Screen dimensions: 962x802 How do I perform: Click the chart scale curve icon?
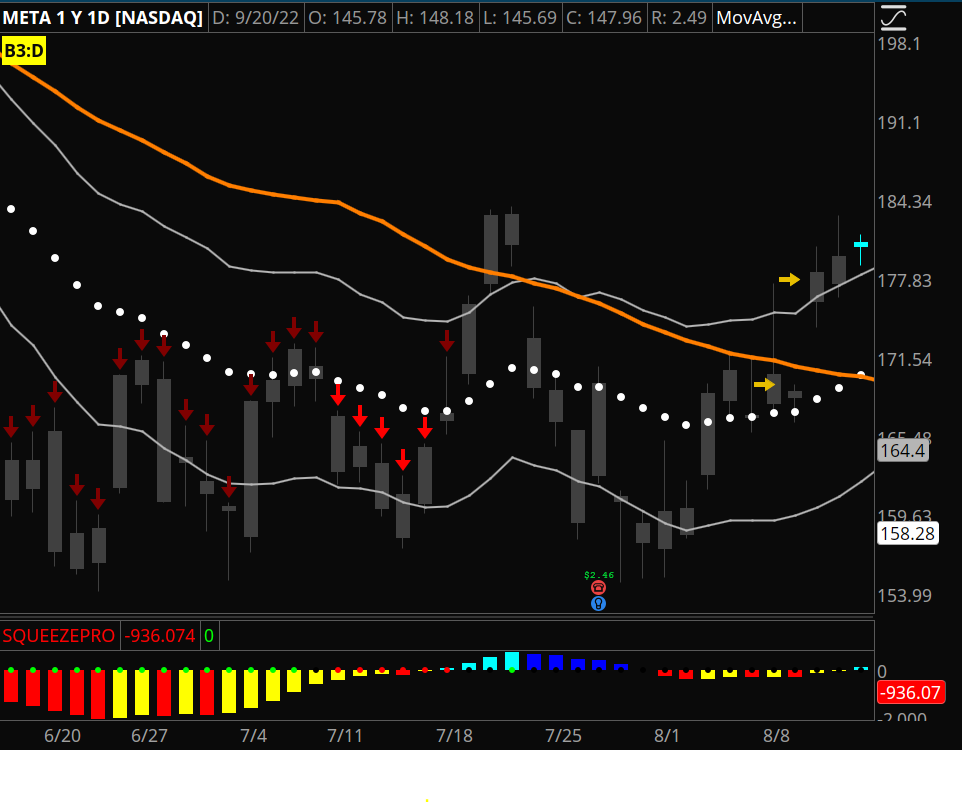pyautogui.click(x=893, y=17)
